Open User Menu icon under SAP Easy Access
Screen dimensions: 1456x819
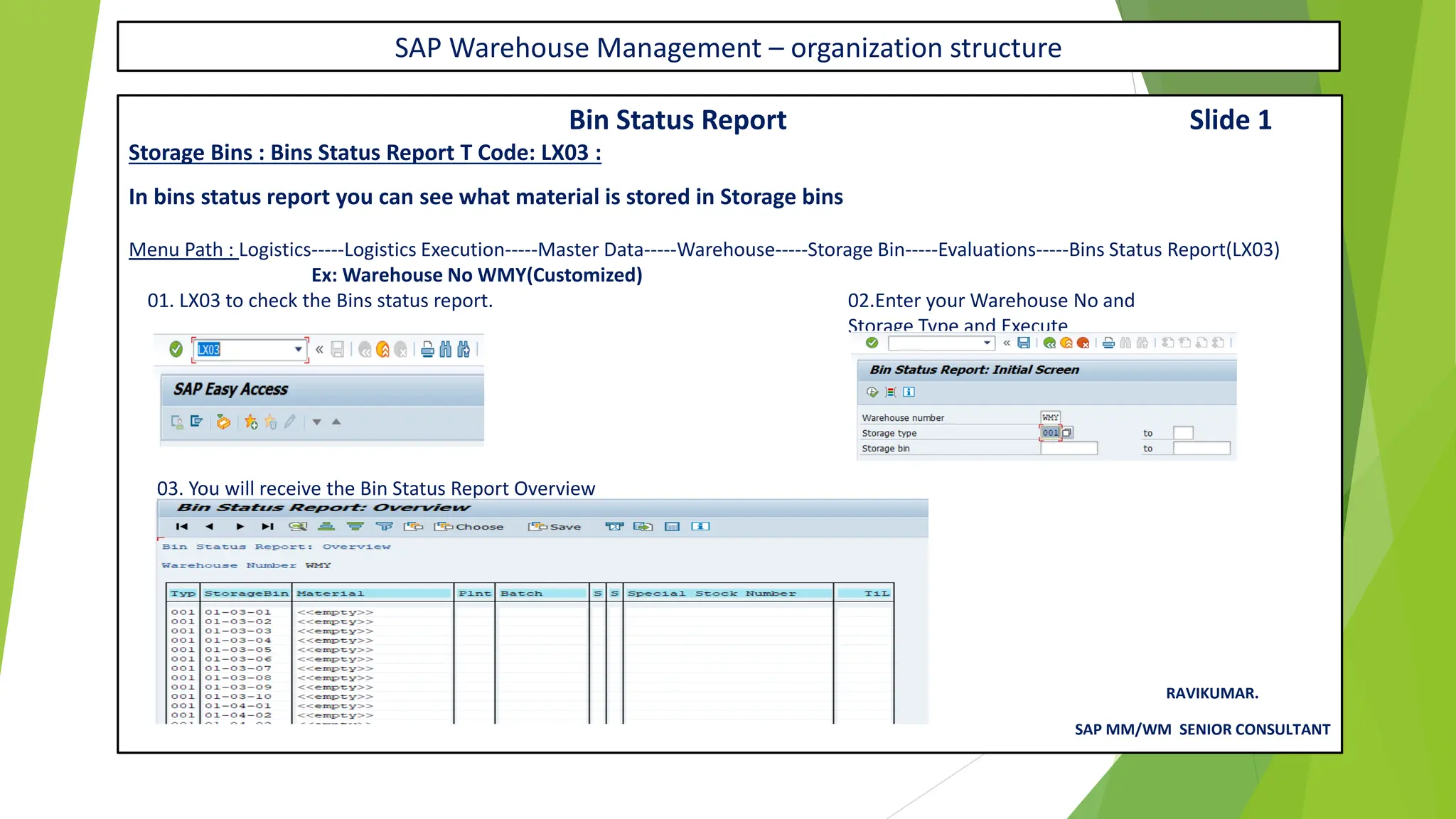pos(177,422)
